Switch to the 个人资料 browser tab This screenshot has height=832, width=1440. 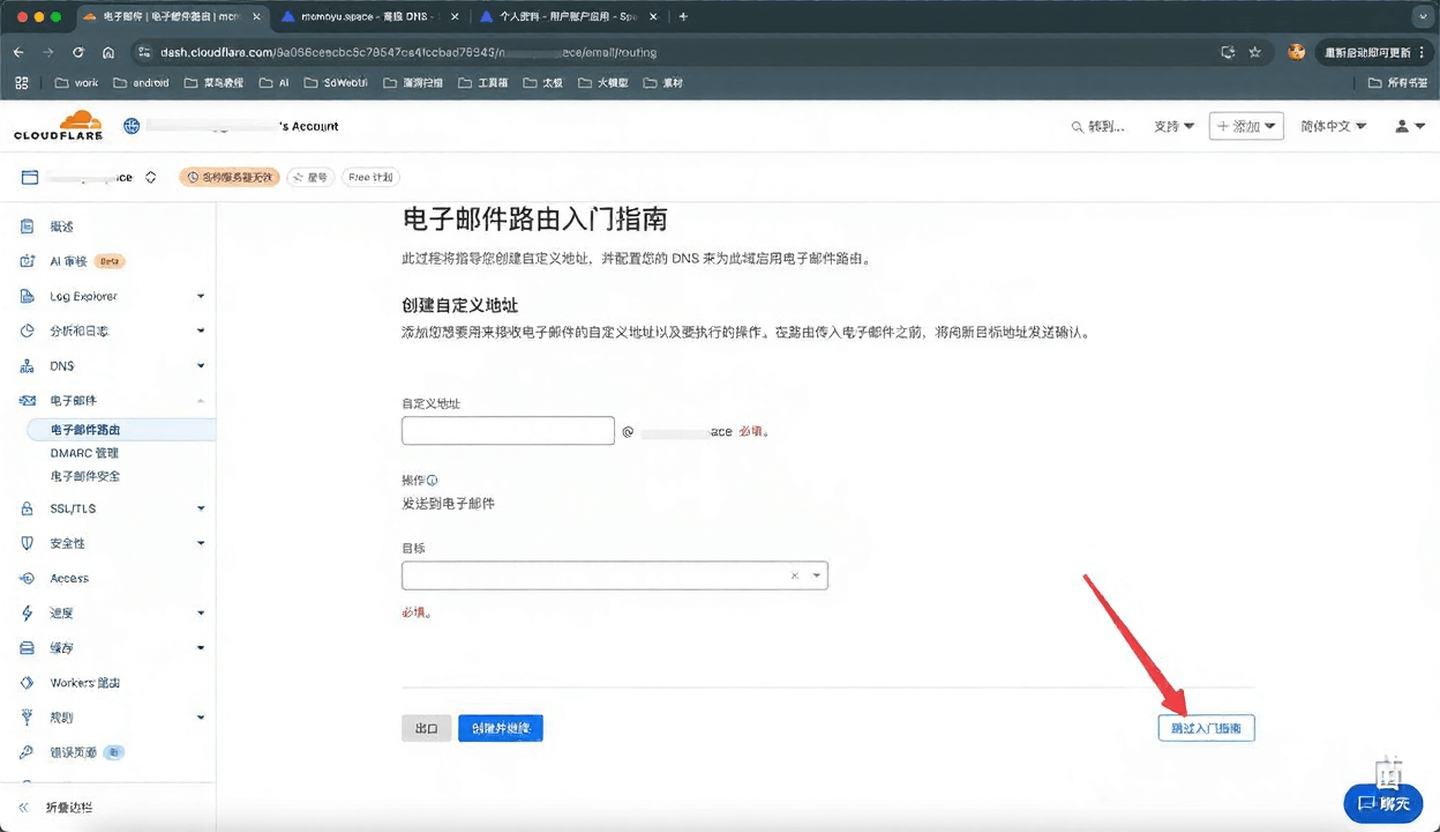pos(565,17)
